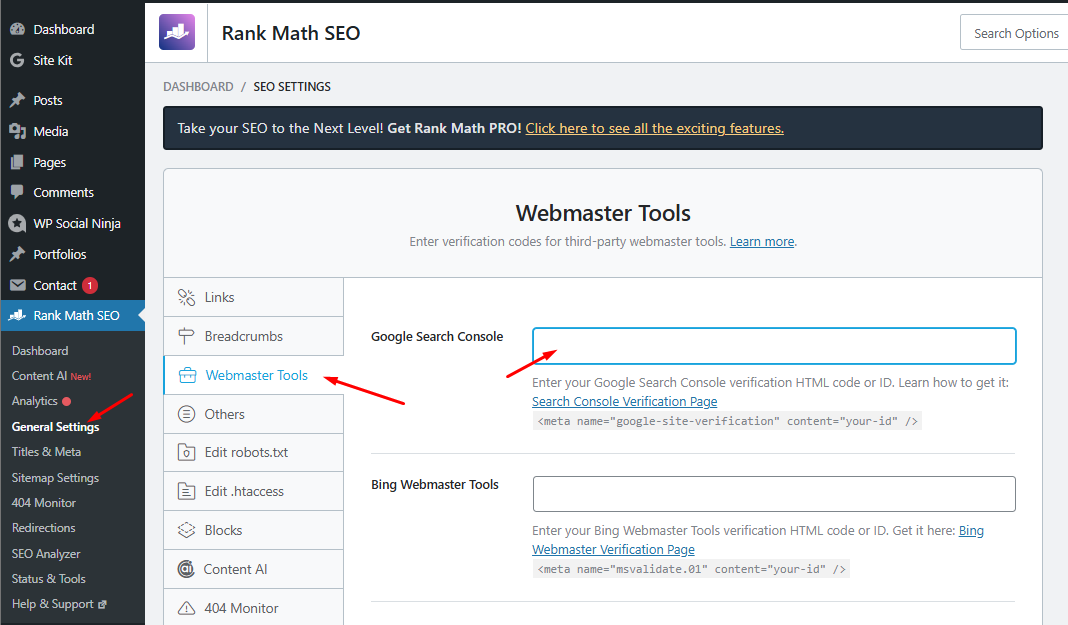Open SEO Analyzer submenu item
The image size is (1068, 625).
tap(46, 554)
